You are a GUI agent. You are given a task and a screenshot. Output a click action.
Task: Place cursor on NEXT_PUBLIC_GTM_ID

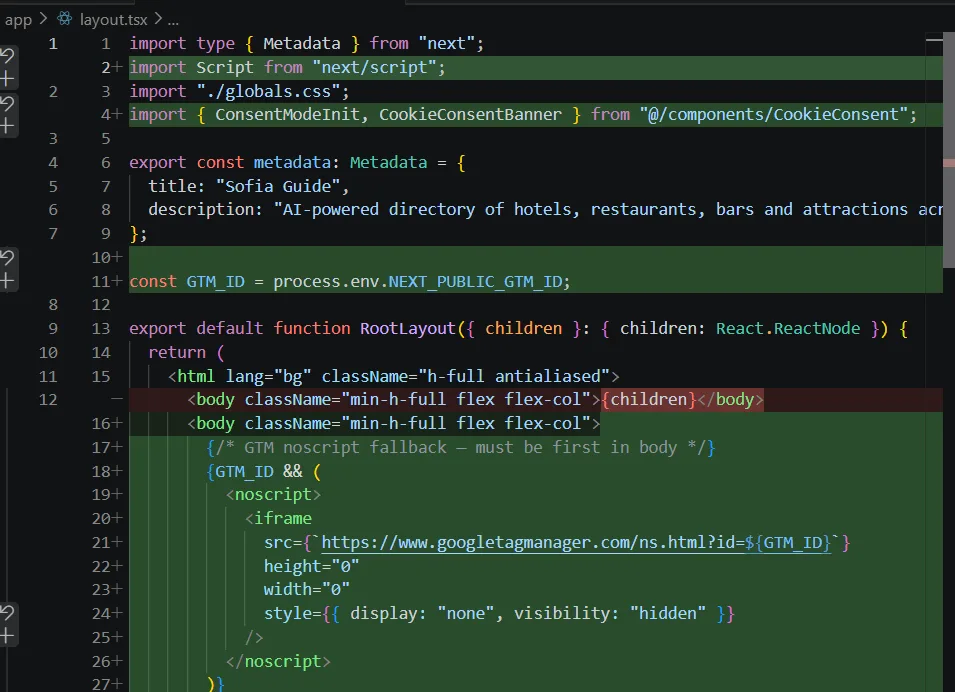tap(475, 281)
